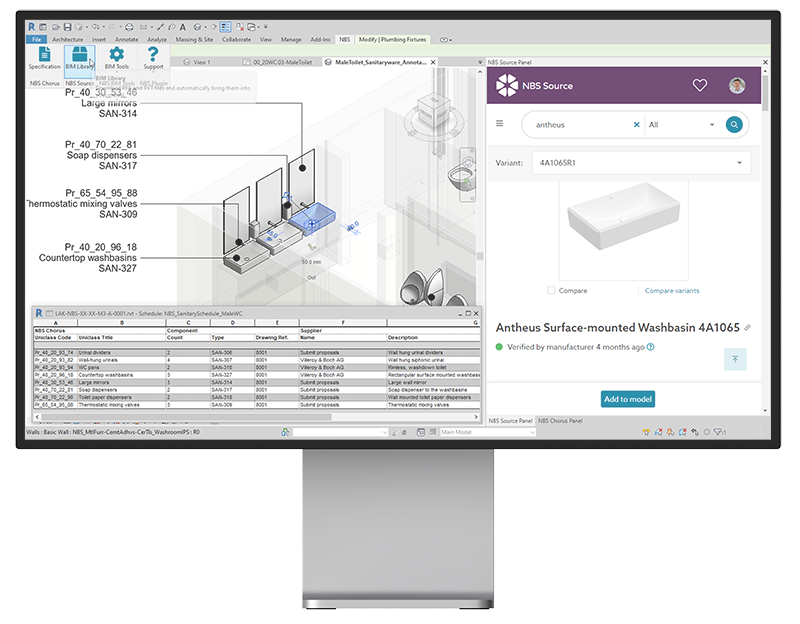Switch to the View 1 document tab
The image size is (800, 624).
click(197, 62)
